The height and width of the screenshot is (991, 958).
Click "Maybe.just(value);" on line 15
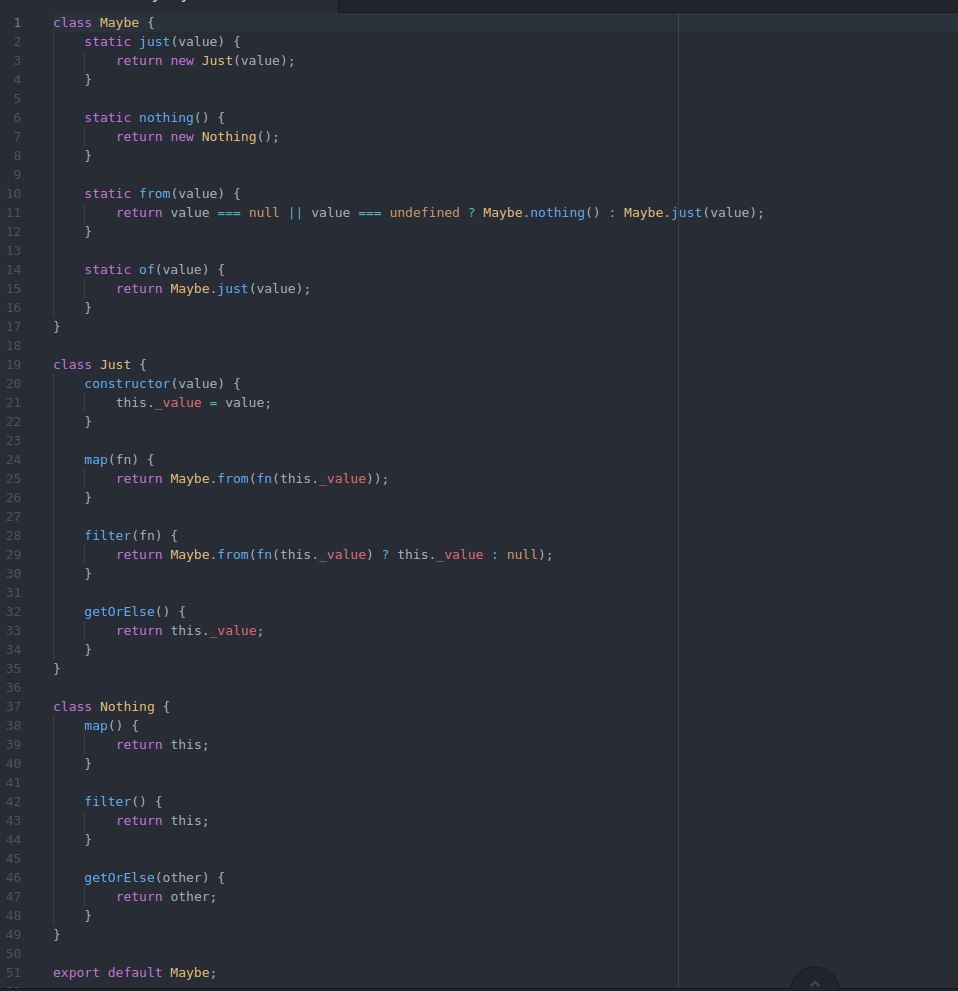click(240, 288)
